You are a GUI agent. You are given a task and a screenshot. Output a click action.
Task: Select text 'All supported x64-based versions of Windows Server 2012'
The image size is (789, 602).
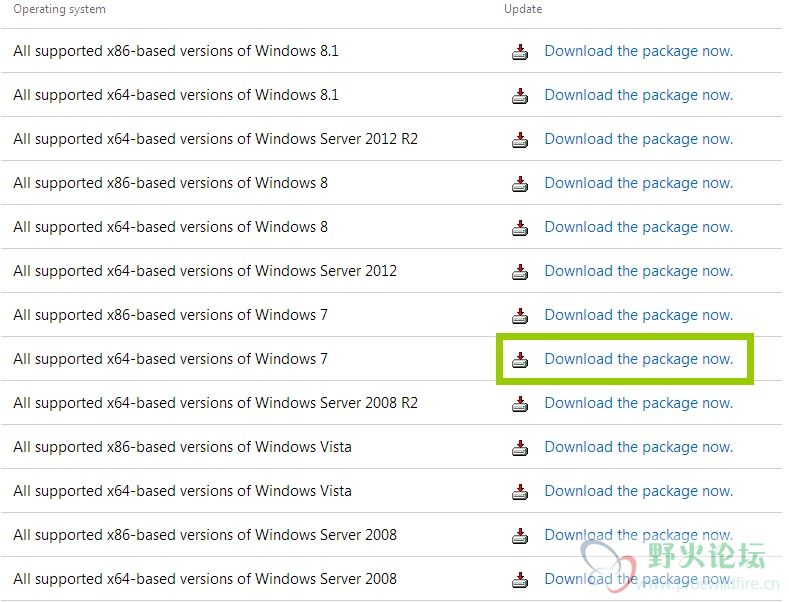(x=205, y=271)
